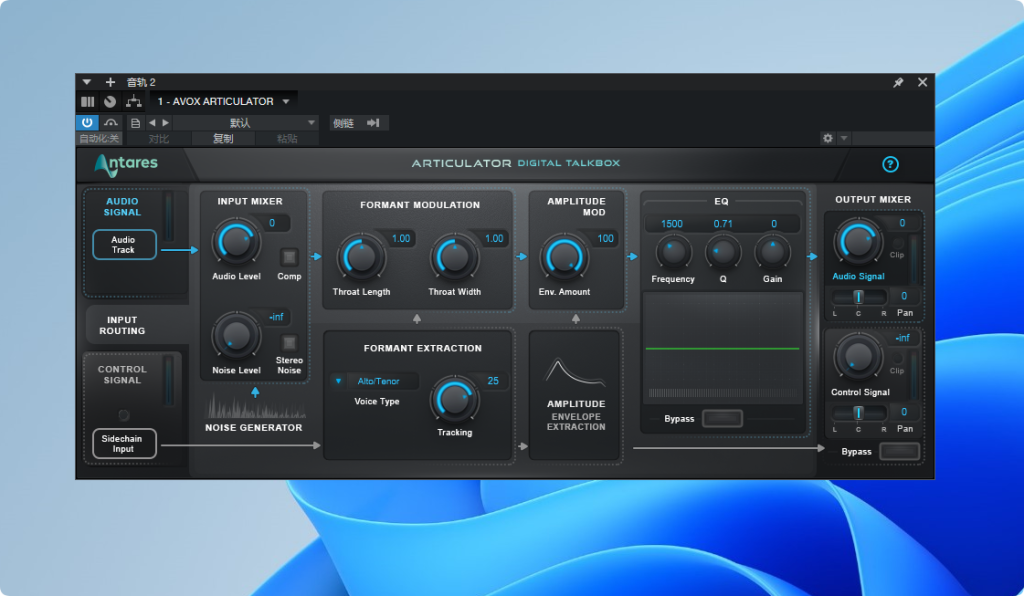Toggle the Output Mixer Bypass switch
This screenshot has height=596, width=1024.
coord(899,451)
